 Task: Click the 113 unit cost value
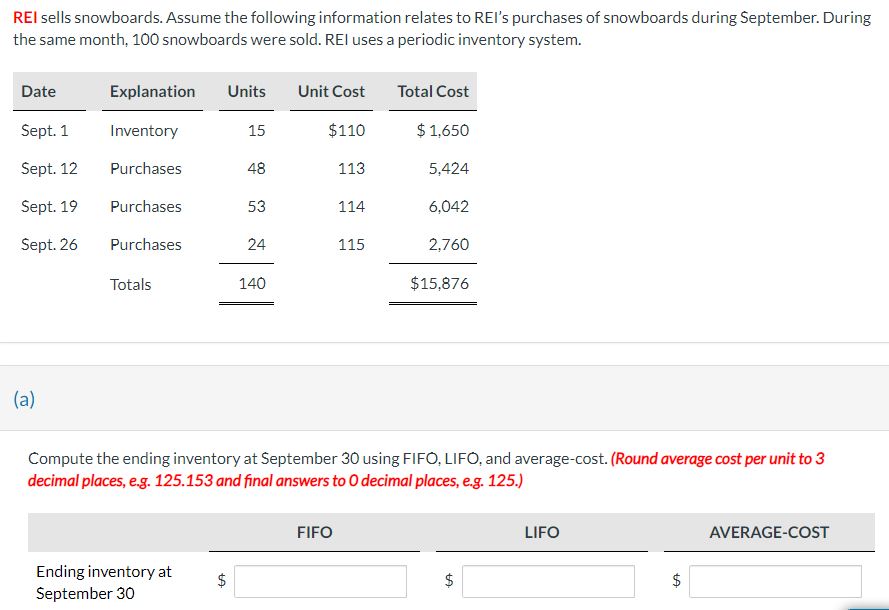click(x=352, y=168)
